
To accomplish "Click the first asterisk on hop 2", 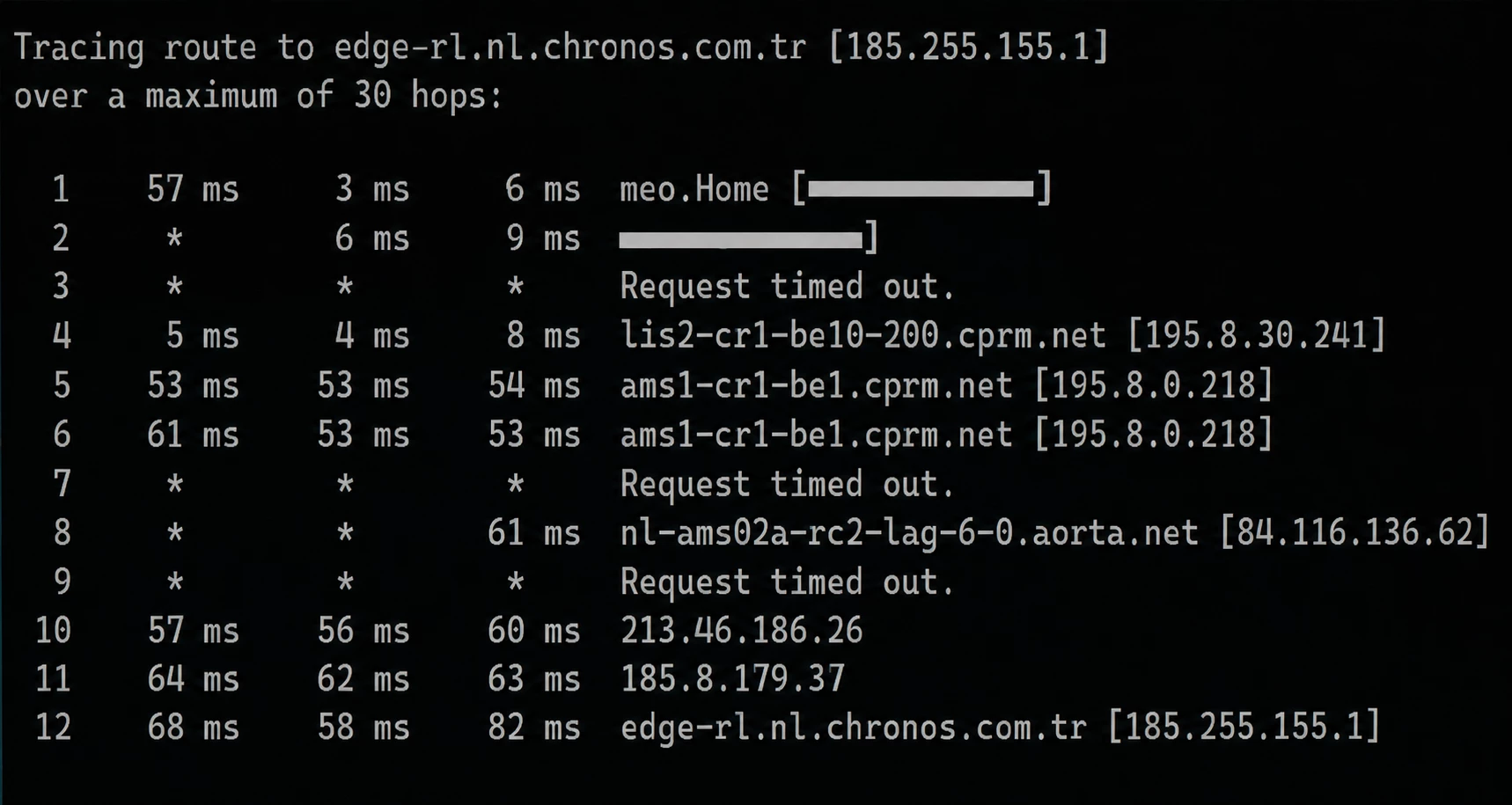I will [x=174, y=238].
